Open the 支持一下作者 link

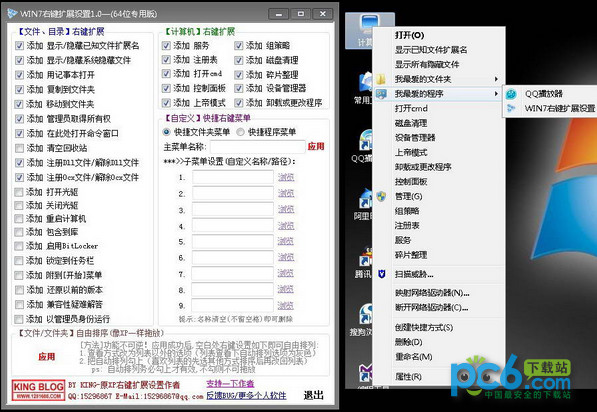tap(230, 383)
